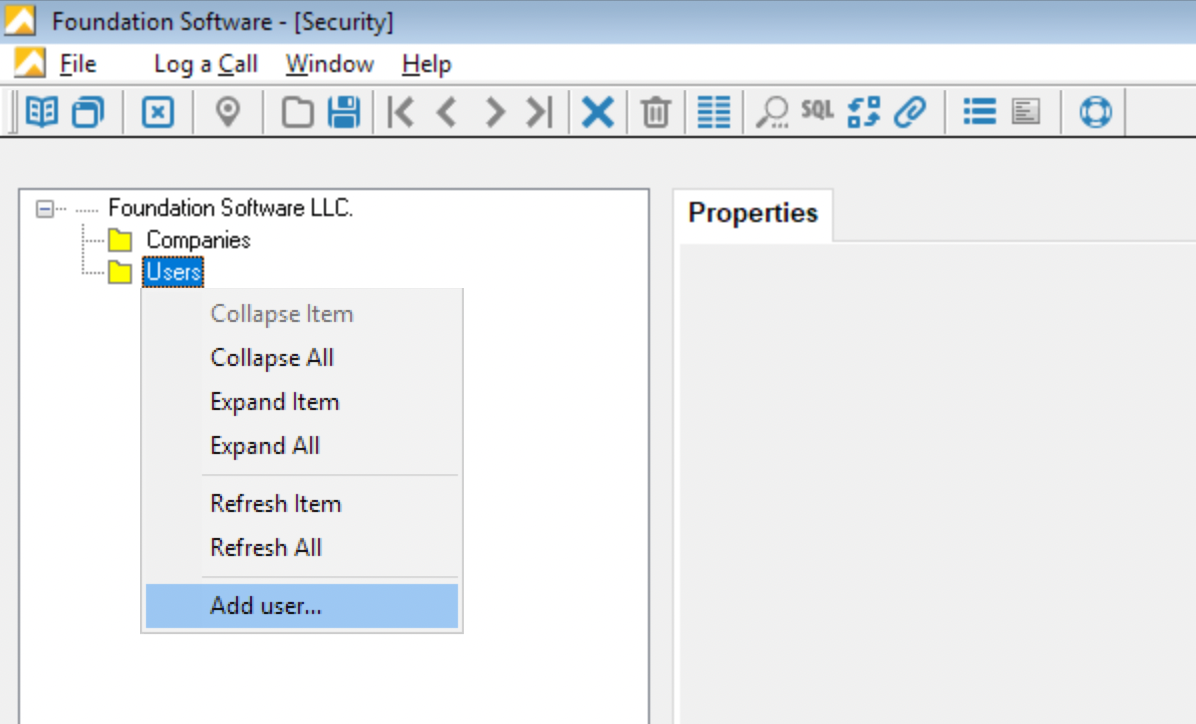
Task: Click the save floppy disk icon
Action: (344, 112)
